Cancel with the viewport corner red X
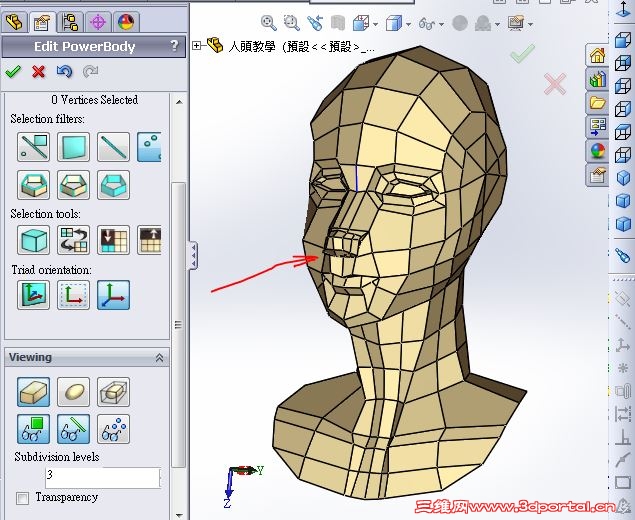This screenshot has height=520, width=635. pyautogui.click(x=555, y=84)
